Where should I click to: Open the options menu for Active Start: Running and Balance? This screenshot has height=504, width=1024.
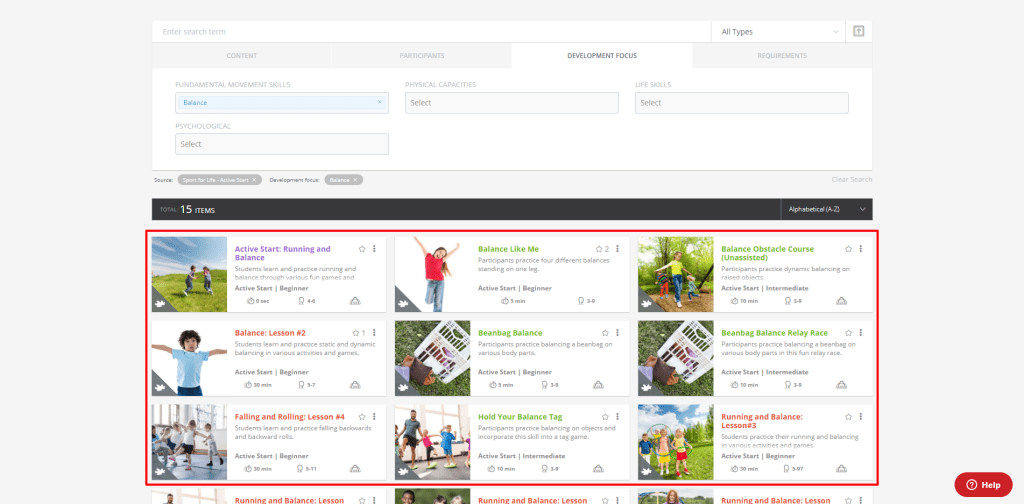click(x=374, y=249)
